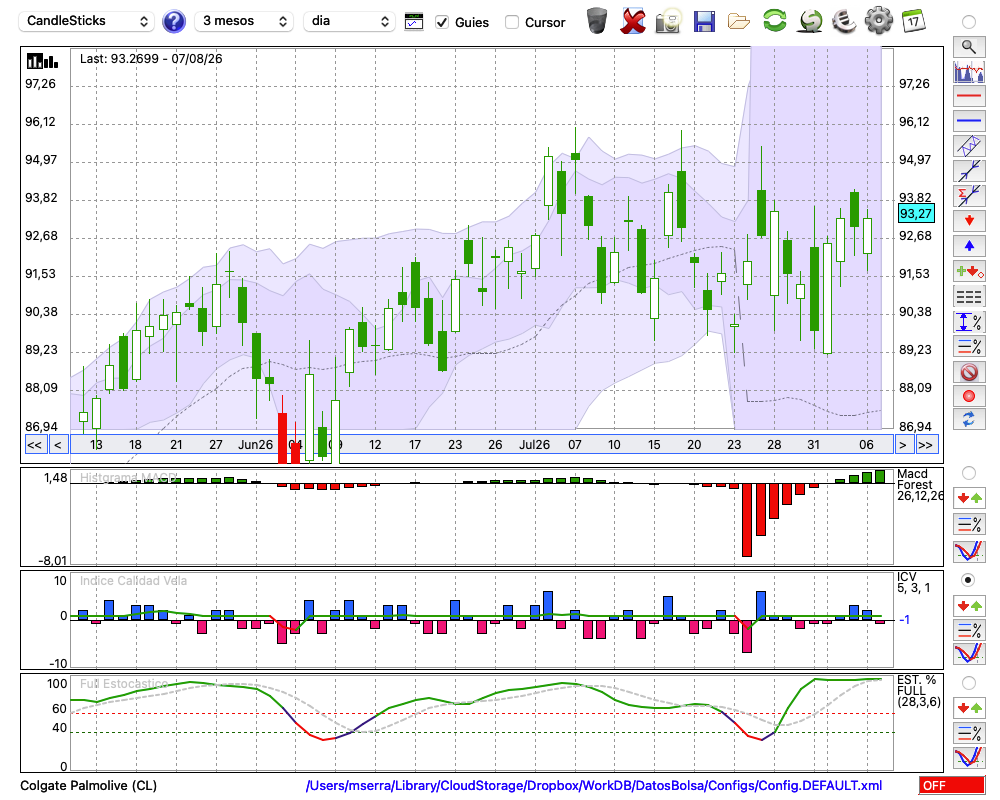
Task: Open settings gear icon
Action: click(x=878, y=20)
